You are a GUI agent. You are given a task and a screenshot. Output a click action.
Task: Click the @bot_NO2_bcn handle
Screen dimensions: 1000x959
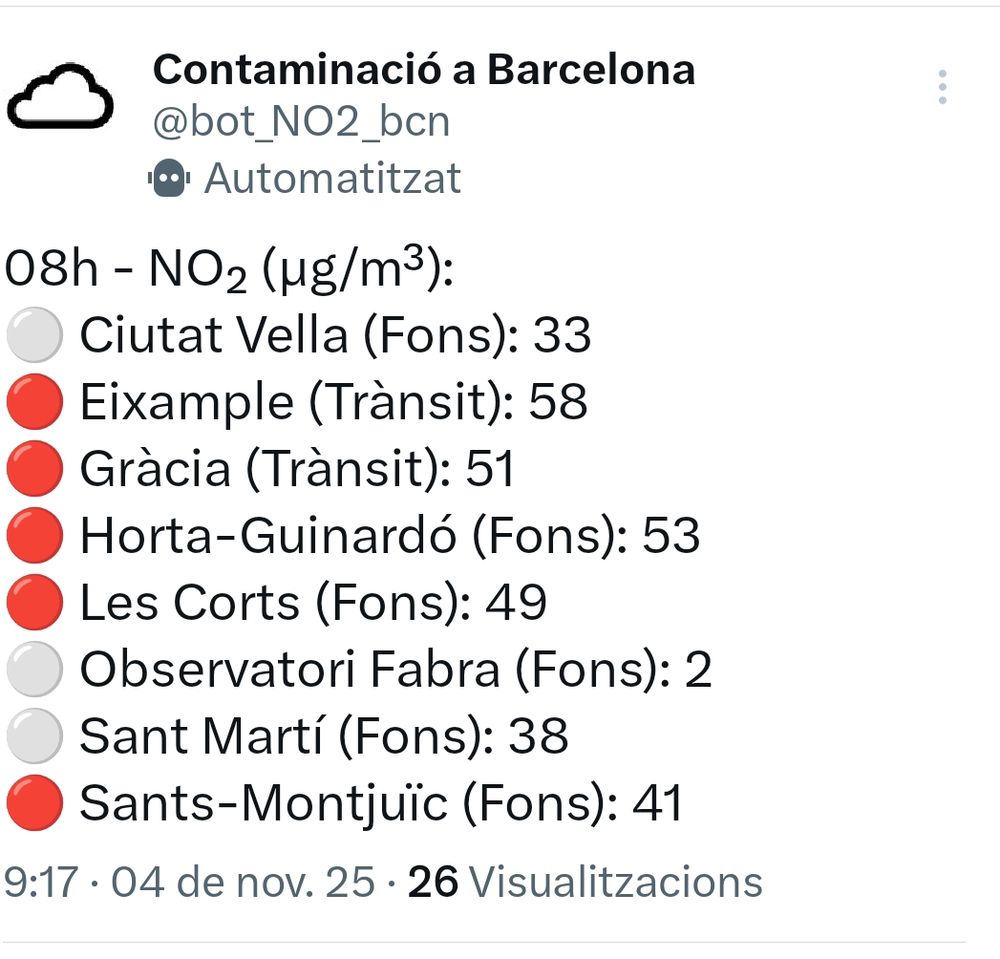click(x=301, y=122)
